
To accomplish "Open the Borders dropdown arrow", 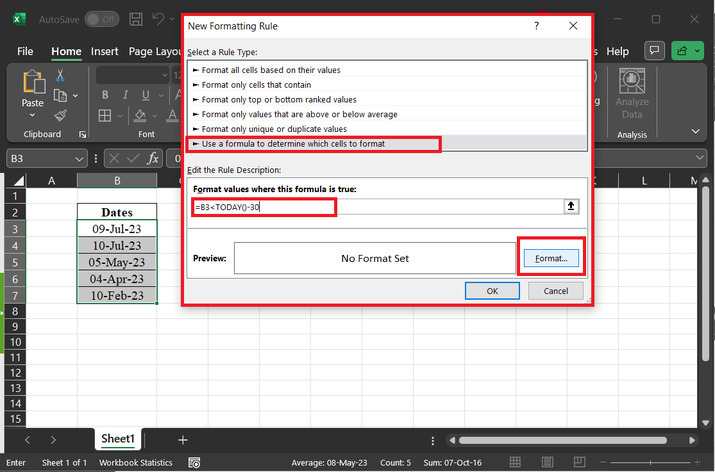I will (119, 116).
